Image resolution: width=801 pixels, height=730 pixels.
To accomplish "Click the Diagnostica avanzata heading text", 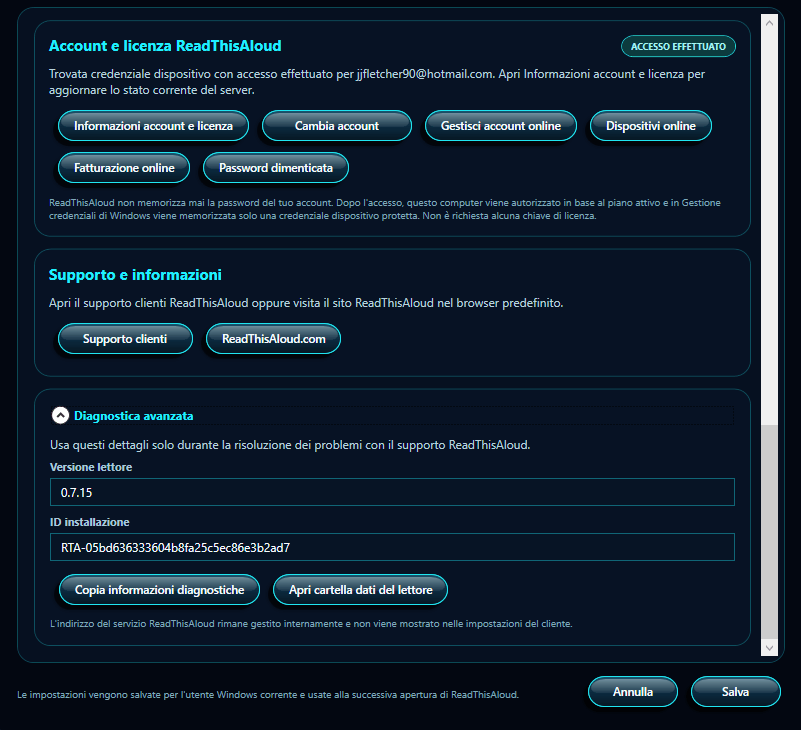I will pos(134,416).
